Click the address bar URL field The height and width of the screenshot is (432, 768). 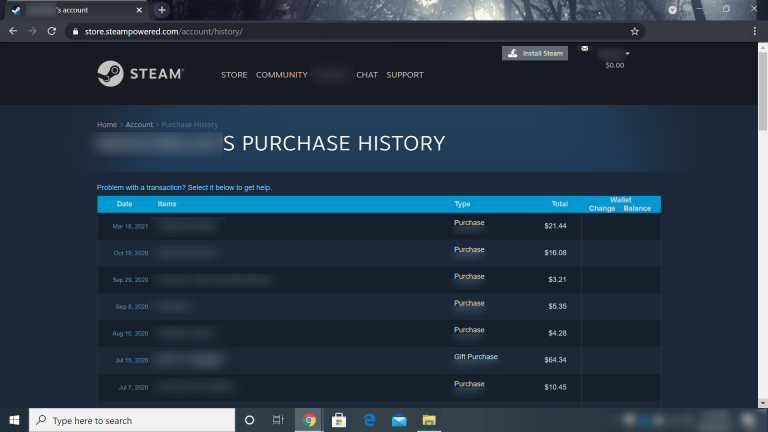tap(355, 31)
